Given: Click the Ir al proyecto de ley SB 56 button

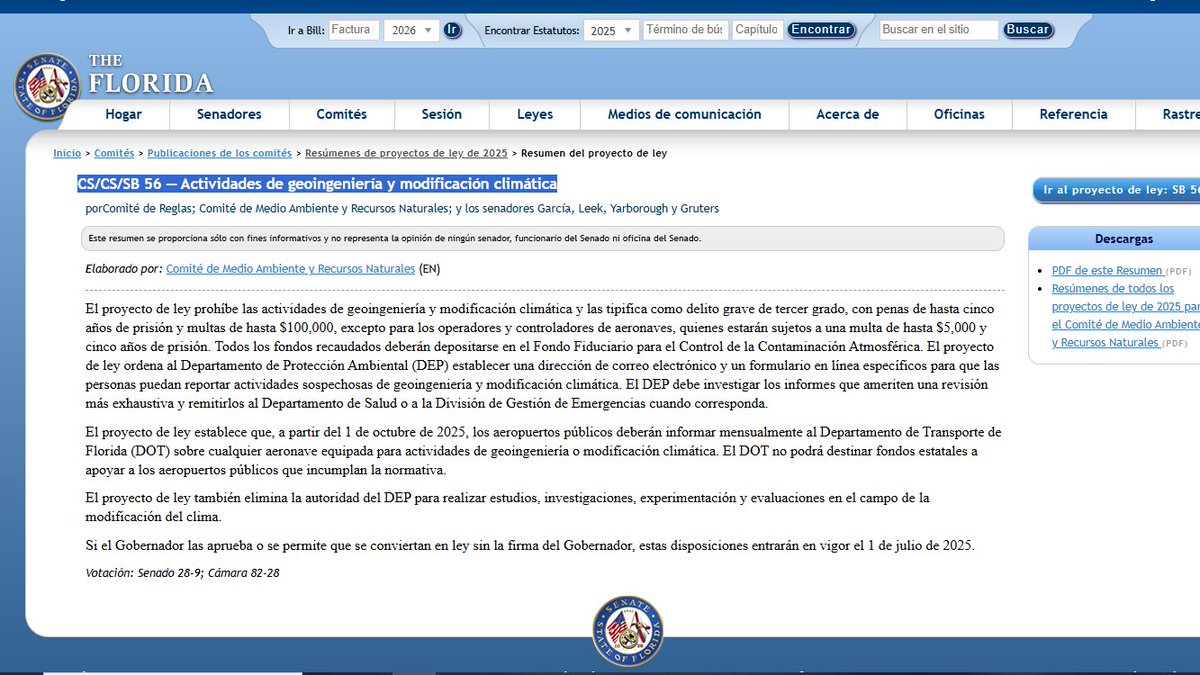Looking at the screenshot, I should (1116, 190).
